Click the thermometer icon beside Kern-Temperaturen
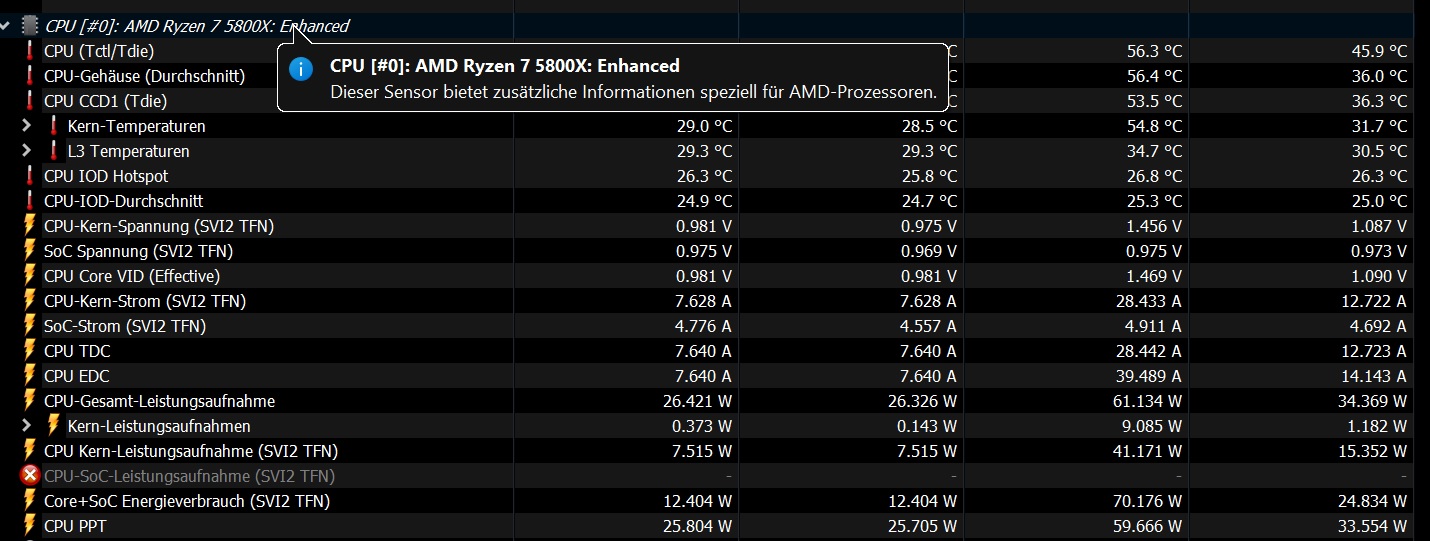The height and width of the screenshot is (541, 1430). pyautogui.click(x=54, y=125)
